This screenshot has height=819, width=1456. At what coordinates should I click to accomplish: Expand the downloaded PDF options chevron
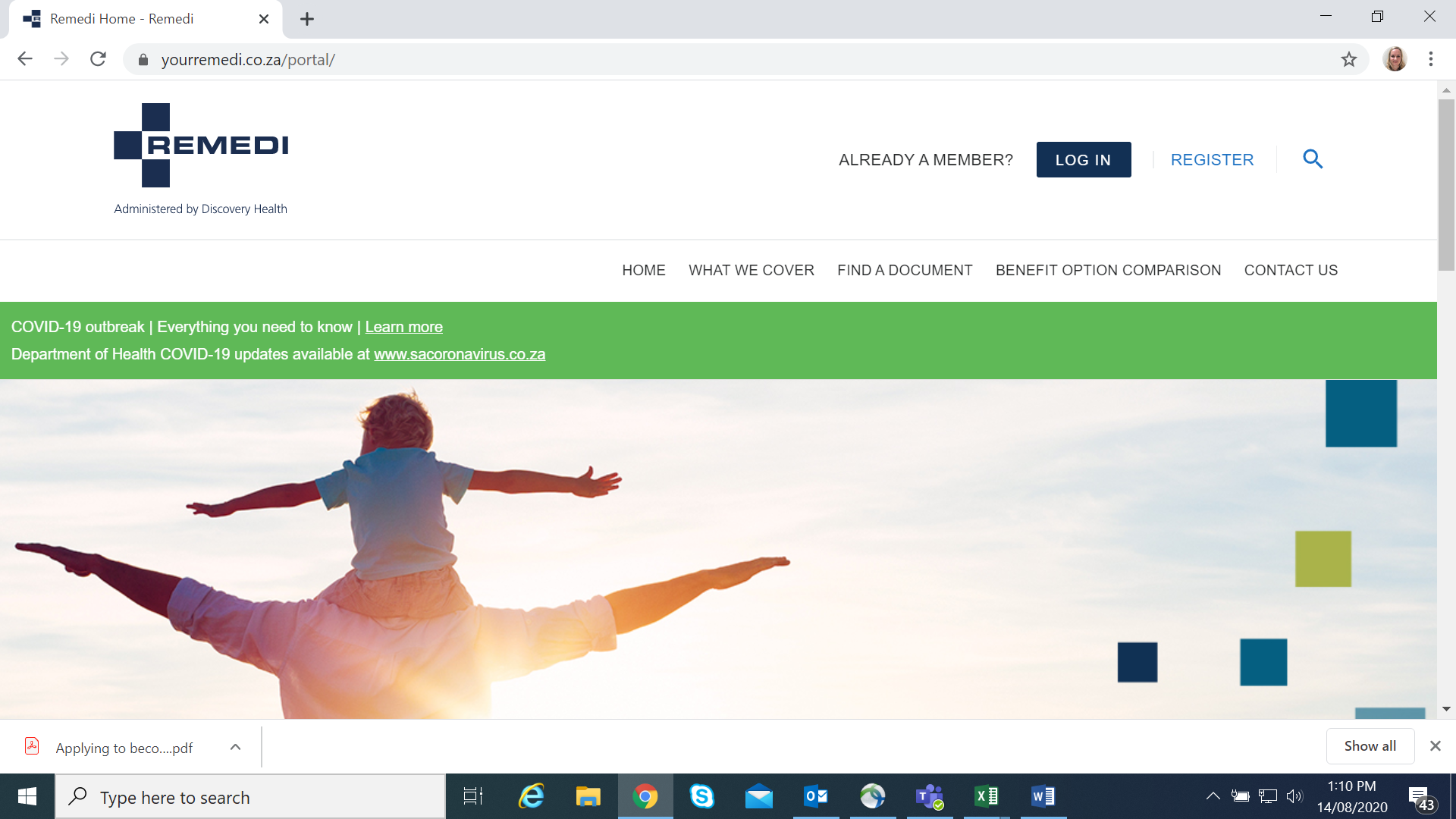(236, 747)
